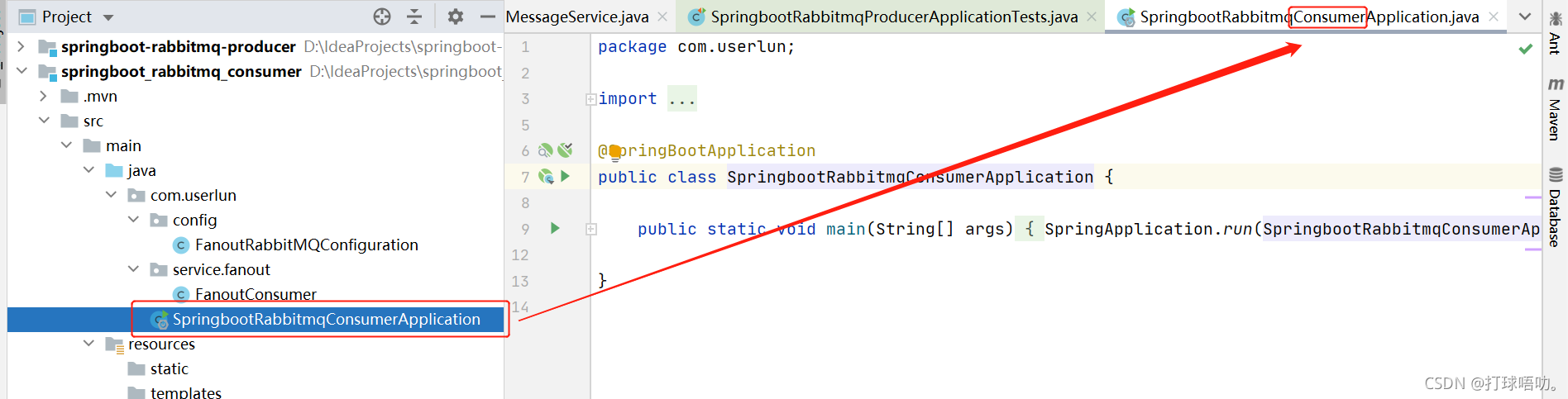Click the Spring bean gutter icon on line 6
The width and height of the screenshot is (1568, 399).
pos(545,150)
